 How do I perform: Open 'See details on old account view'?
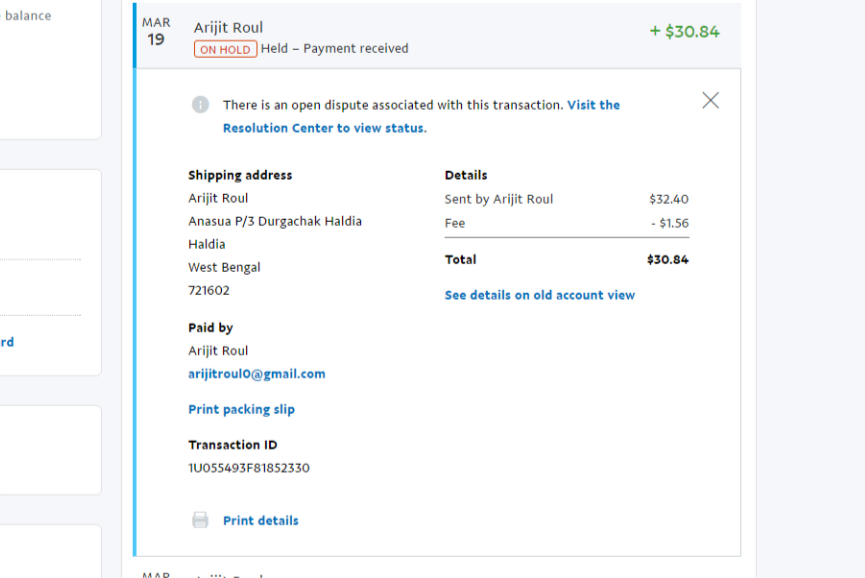pos(539,295)
